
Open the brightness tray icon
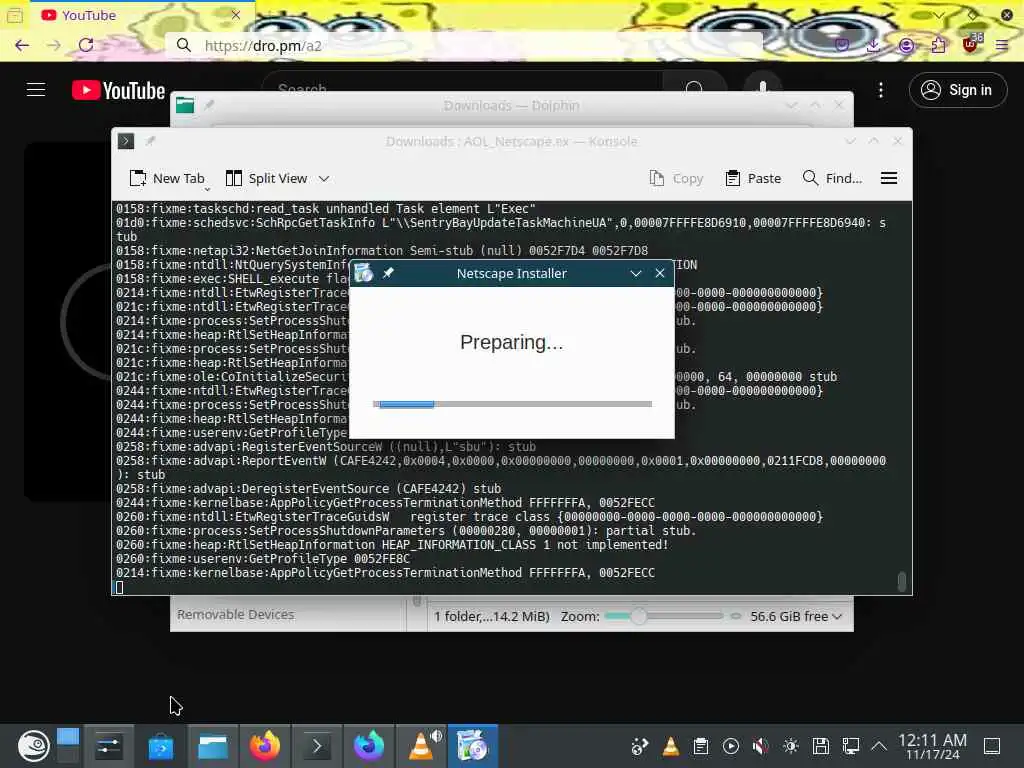[x=791, y=746]
